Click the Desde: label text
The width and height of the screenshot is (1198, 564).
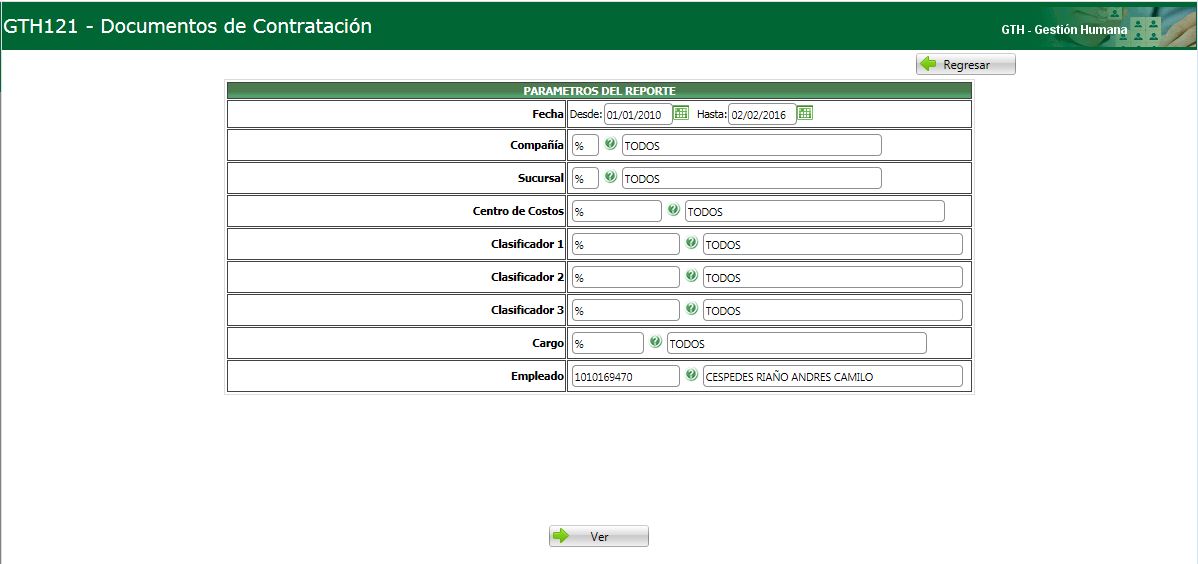tap(587, 115)
